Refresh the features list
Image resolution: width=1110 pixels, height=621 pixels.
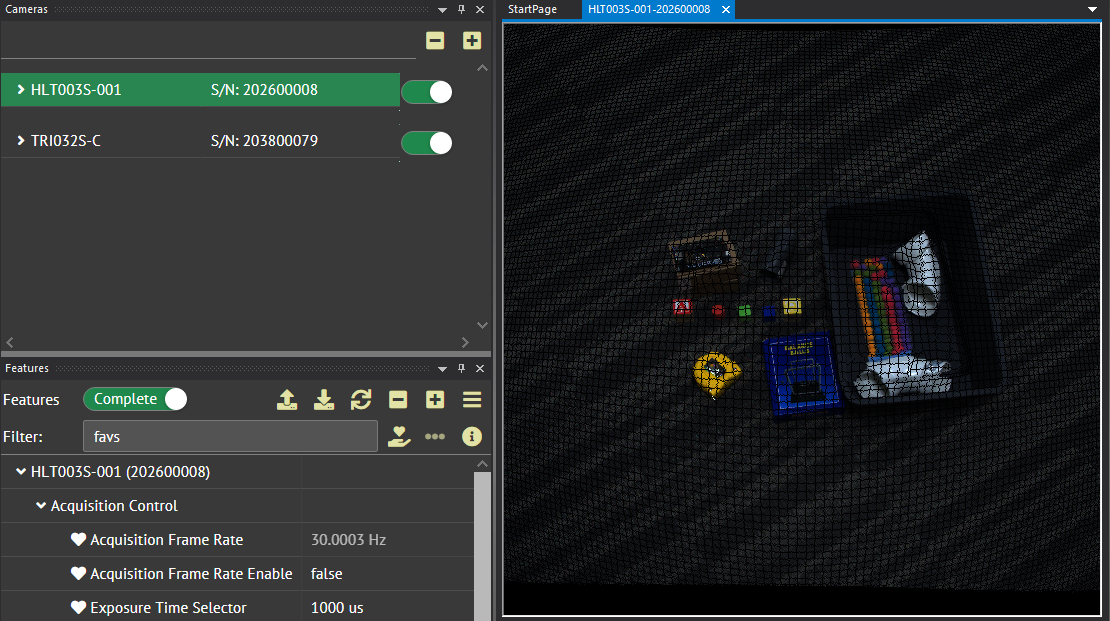(x=361, y=400)
